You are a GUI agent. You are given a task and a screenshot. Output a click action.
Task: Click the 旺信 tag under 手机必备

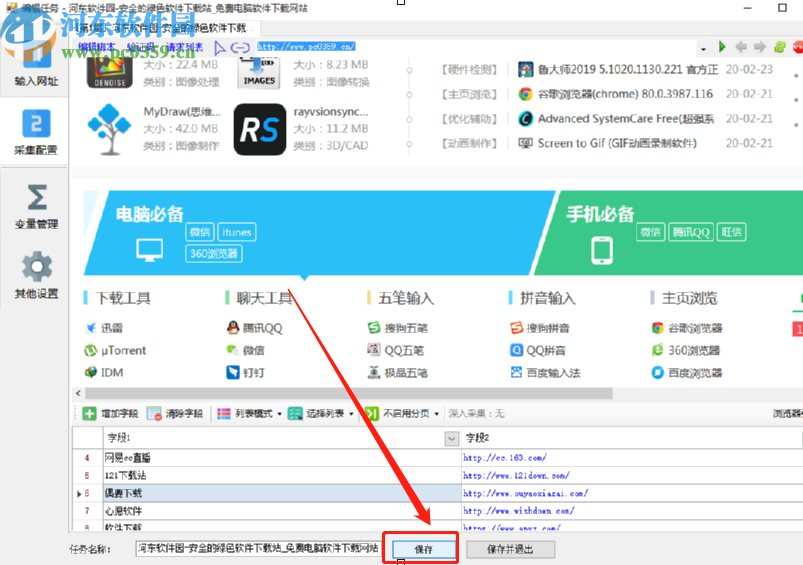[x=731, y=232]
